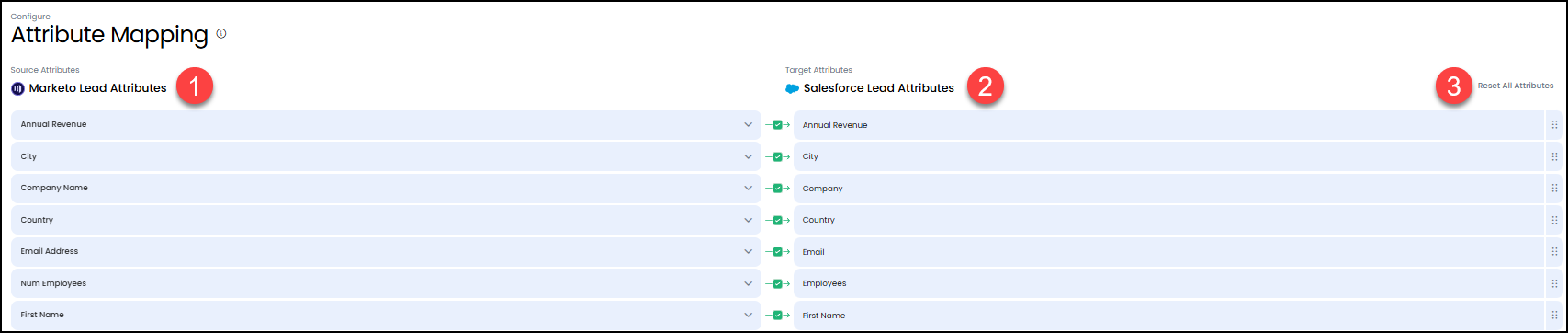Toggle the Company Name mapping checkbox
This screenshot has width=1568, height=333.
pyautogui.click(x=777, y=189)
